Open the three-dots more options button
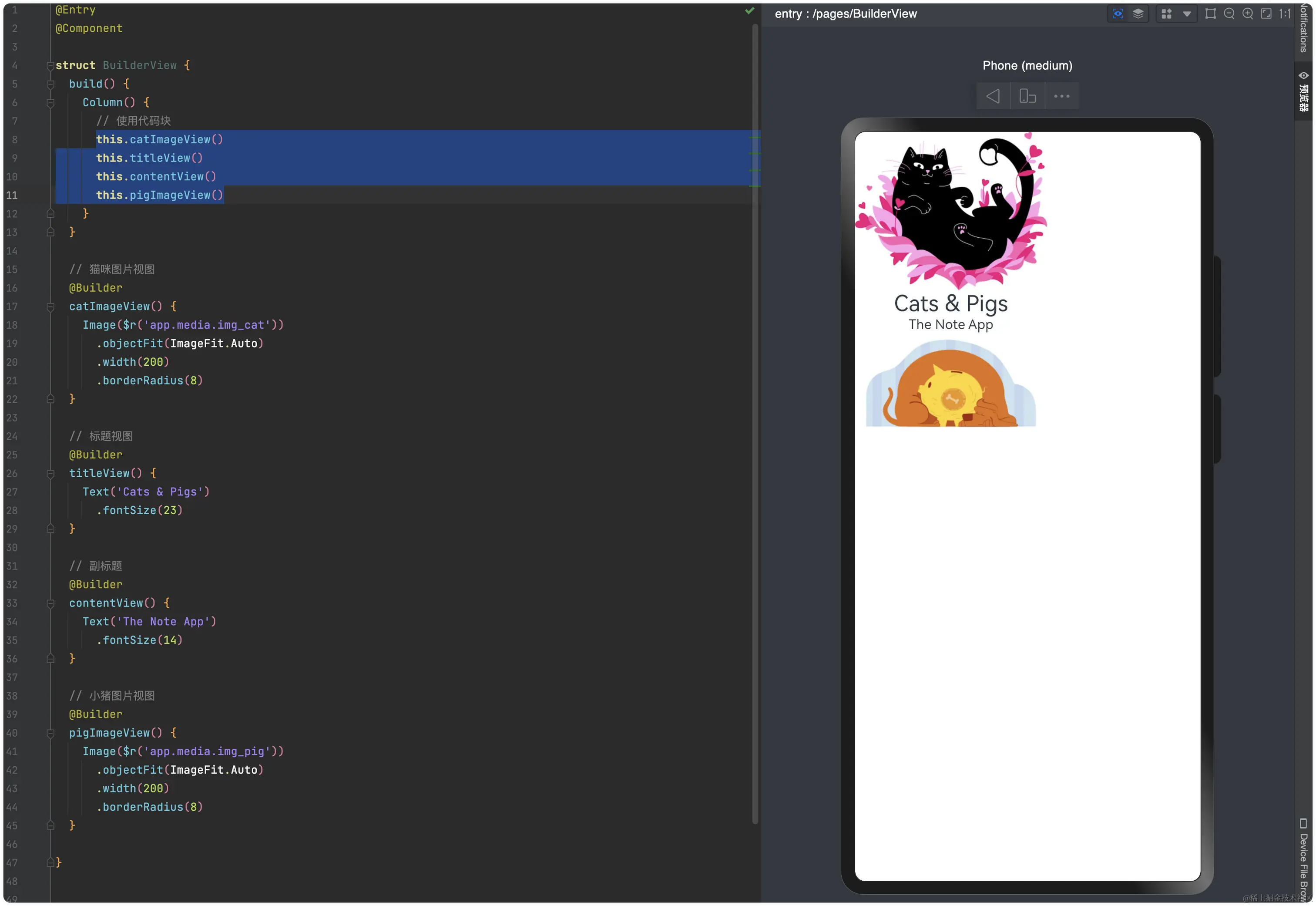Image resolution: width=1316 pixels, height=906 pixels. (1062, 96)
